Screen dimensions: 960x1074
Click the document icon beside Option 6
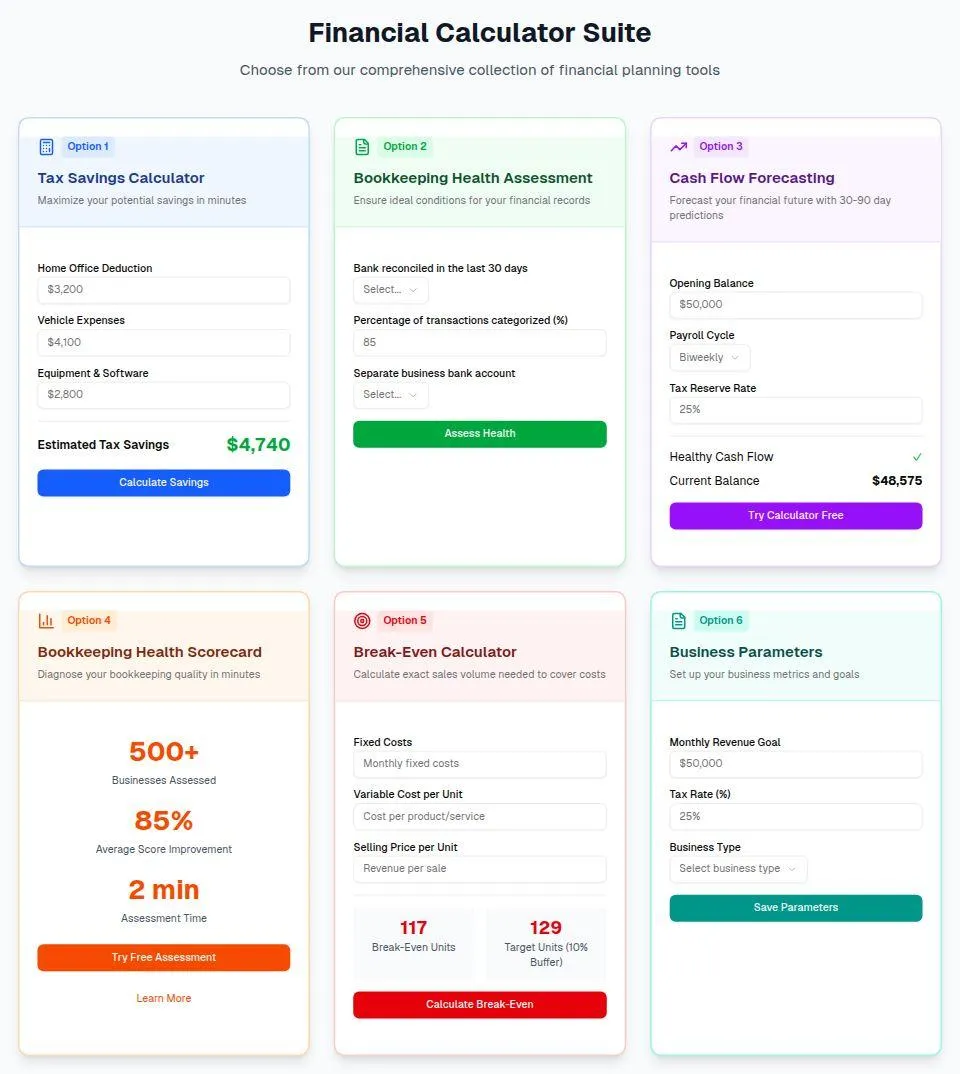point(679,621)
